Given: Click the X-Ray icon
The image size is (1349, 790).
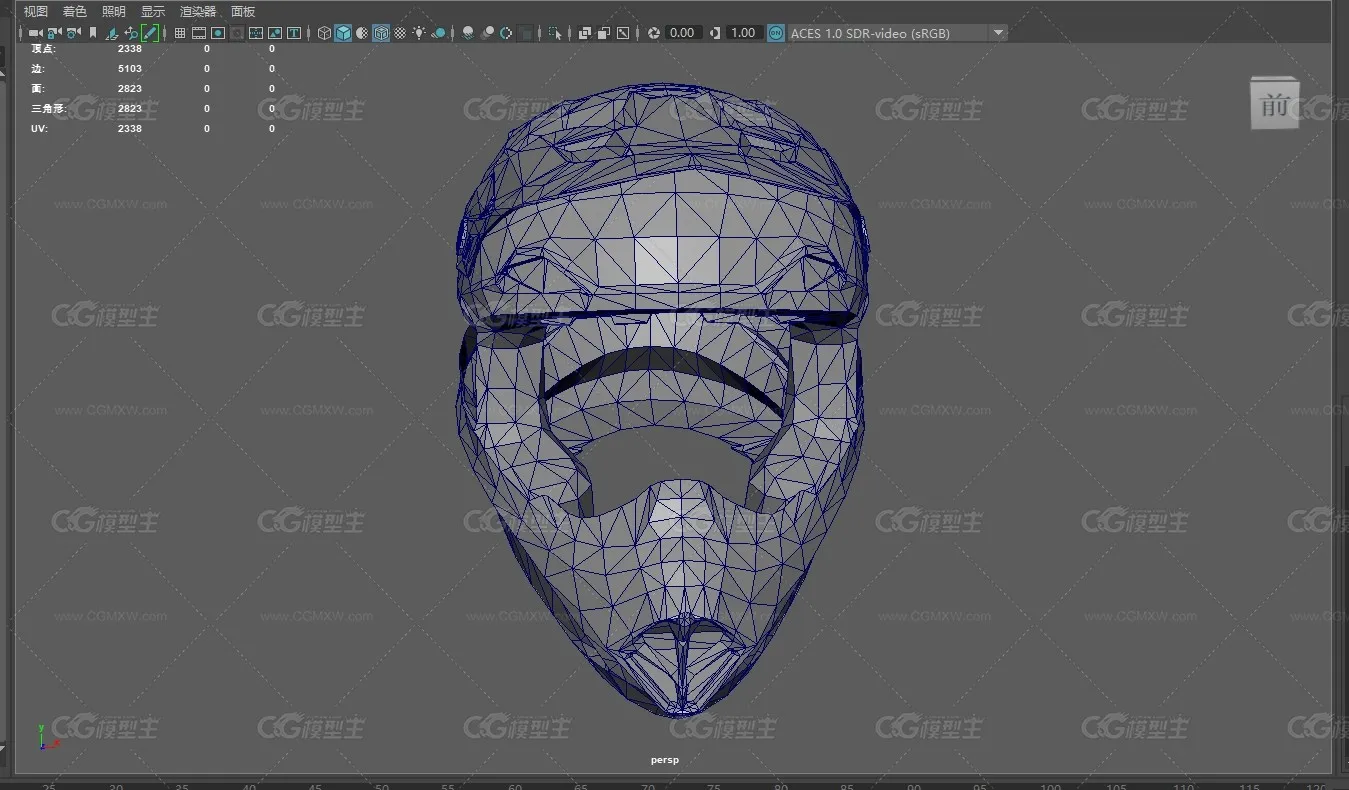Looking at the screenshot, I should click(x=585, y=33).
